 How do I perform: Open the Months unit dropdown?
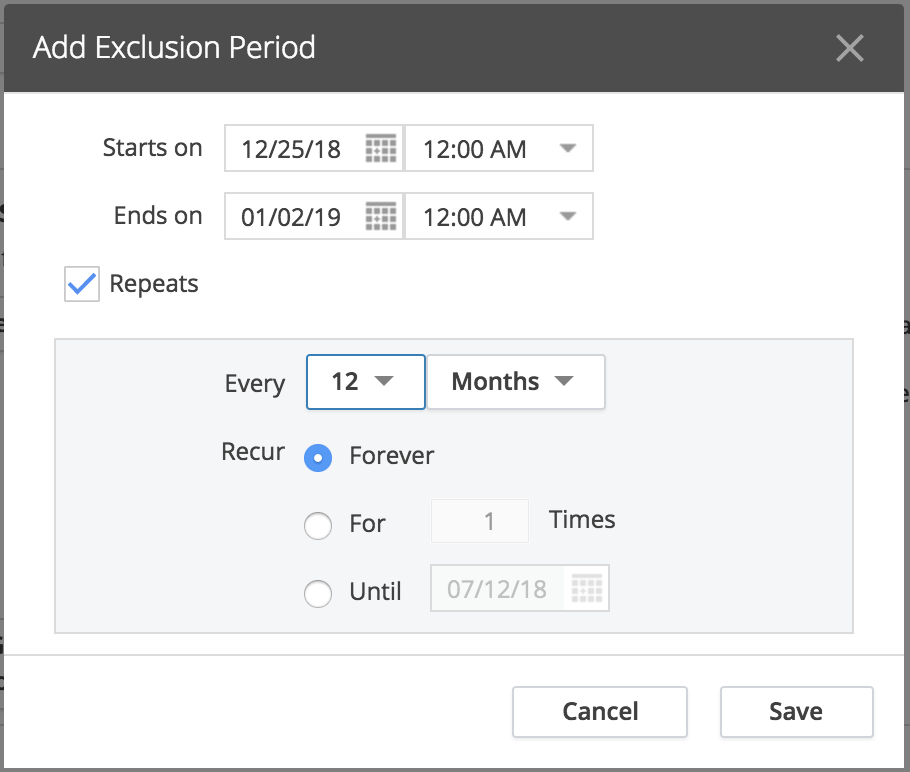pyautogui.click(x=516, y=382)
